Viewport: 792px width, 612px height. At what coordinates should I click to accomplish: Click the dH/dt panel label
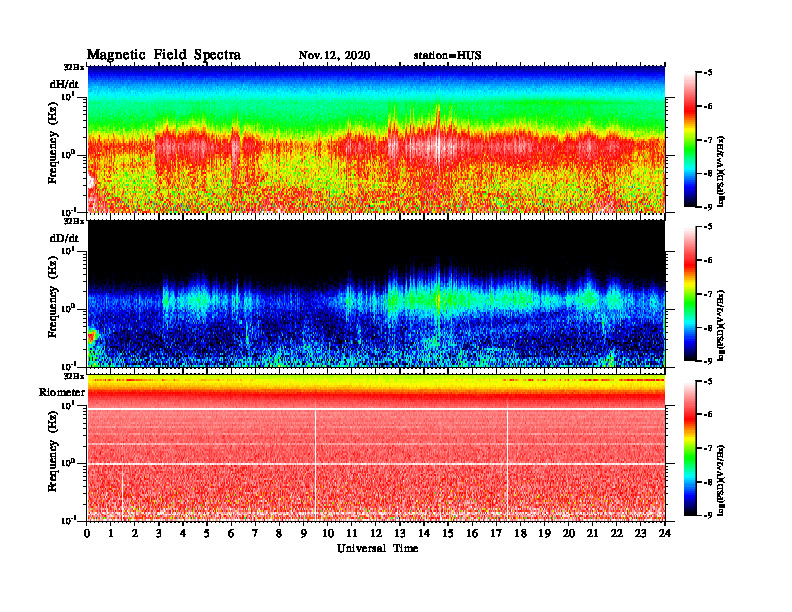point(64,84)
